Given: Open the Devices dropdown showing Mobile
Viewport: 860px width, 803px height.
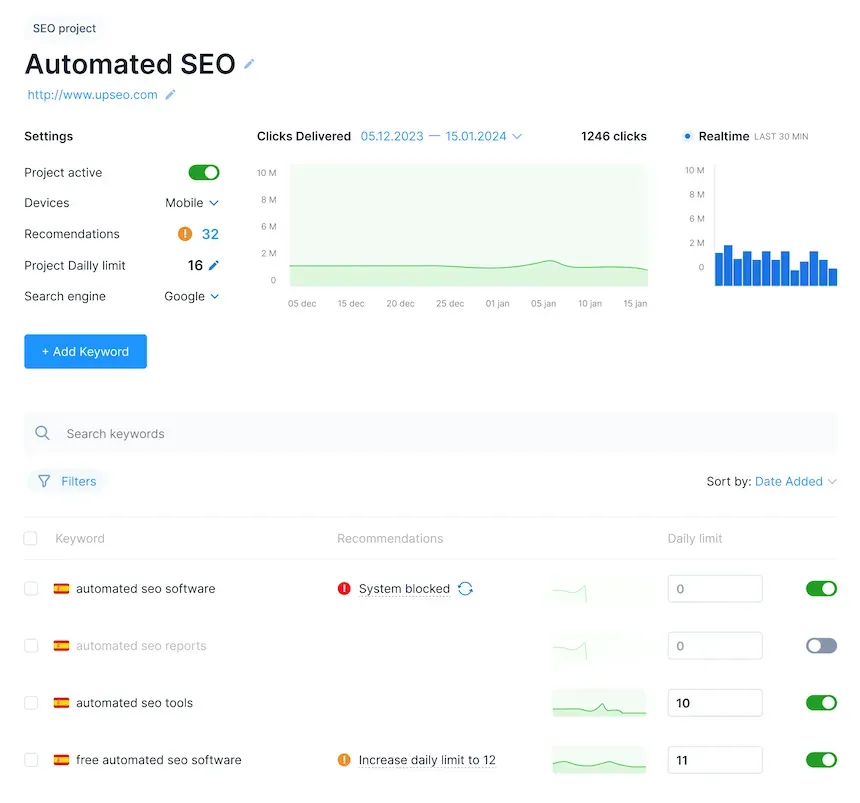Looking at the screenshot, I should tap(191, 202).
